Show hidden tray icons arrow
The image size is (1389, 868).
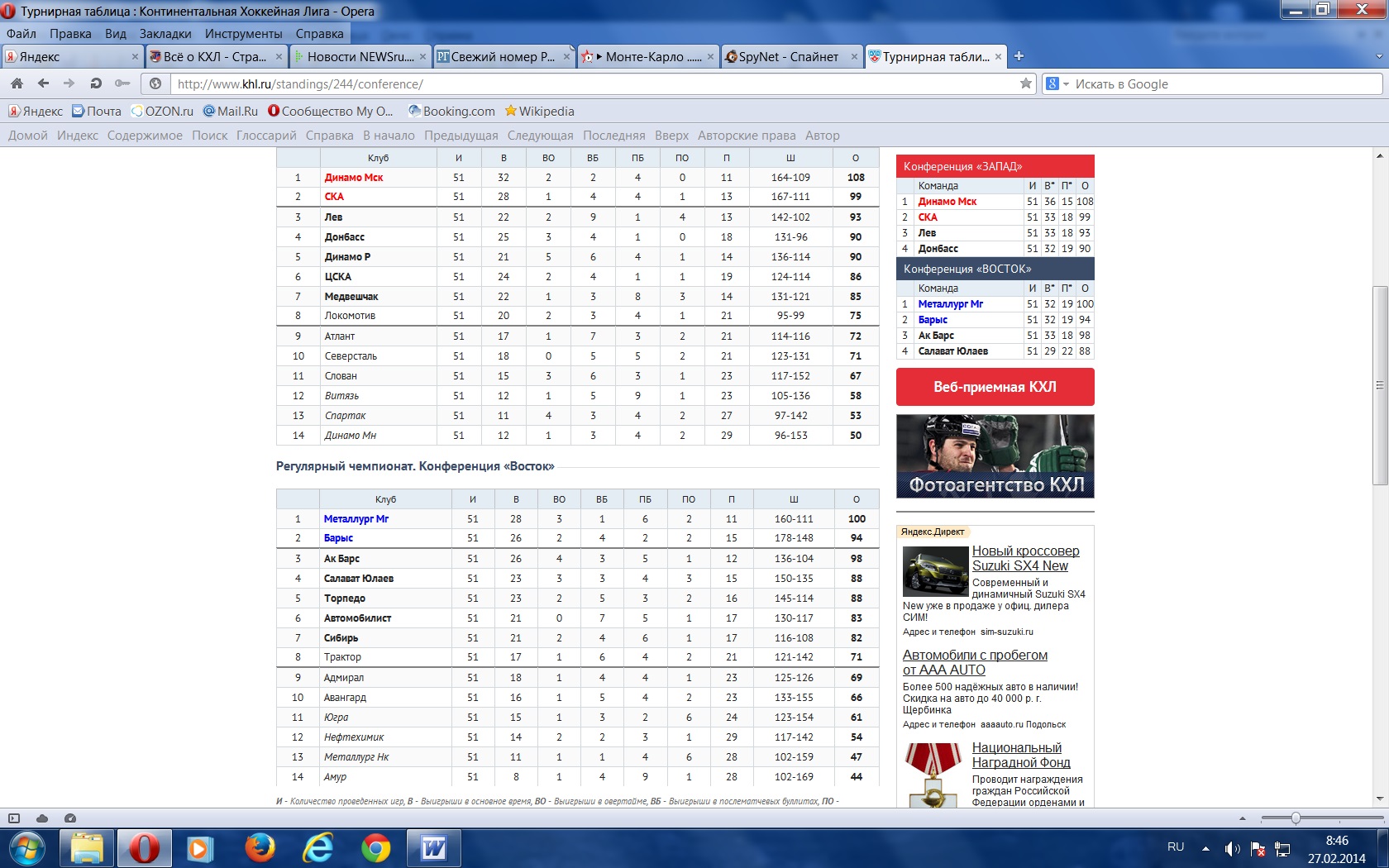coord(1205,849)
